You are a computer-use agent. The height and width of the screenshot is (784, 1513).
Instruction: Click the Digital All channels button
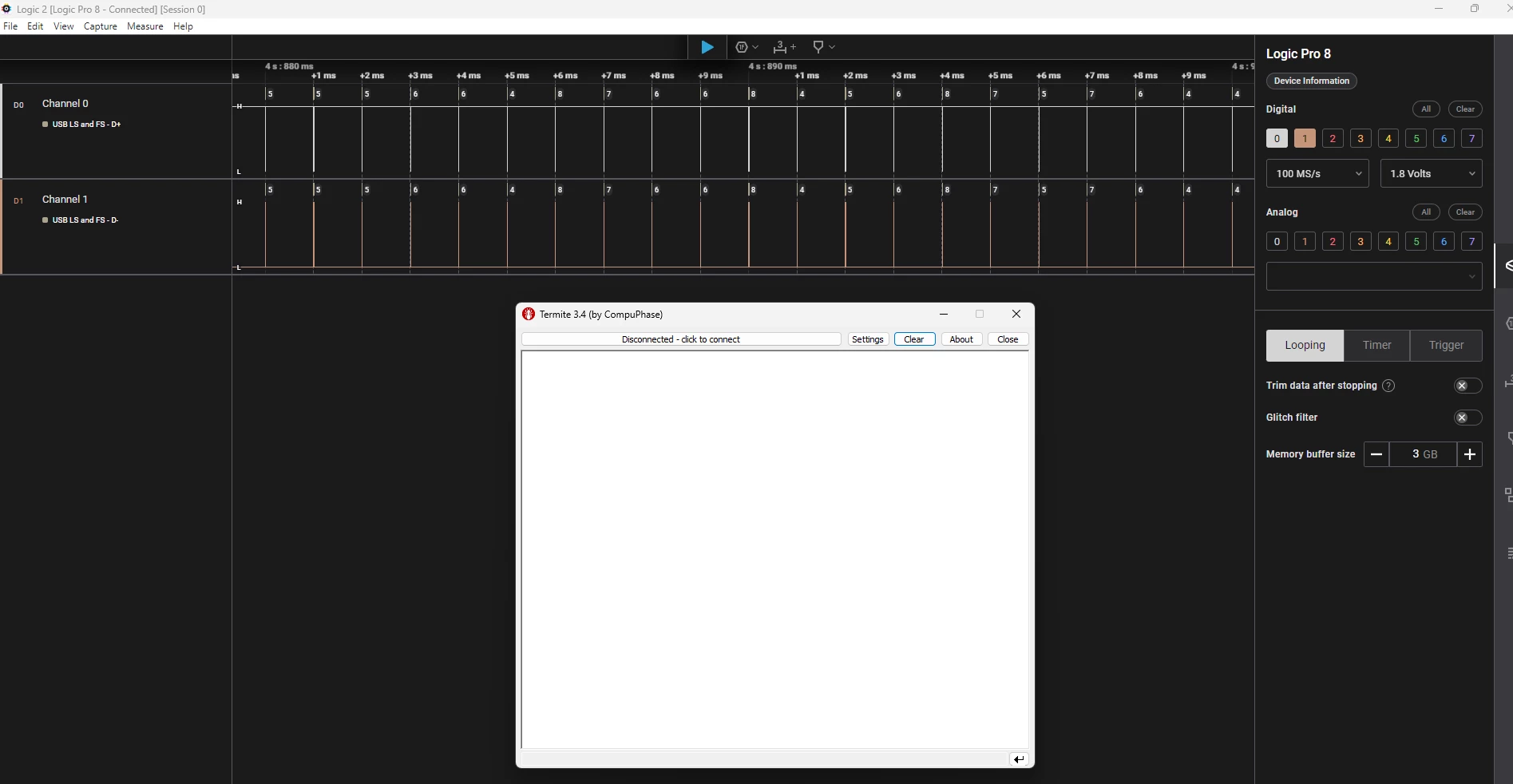point(1426,109)
